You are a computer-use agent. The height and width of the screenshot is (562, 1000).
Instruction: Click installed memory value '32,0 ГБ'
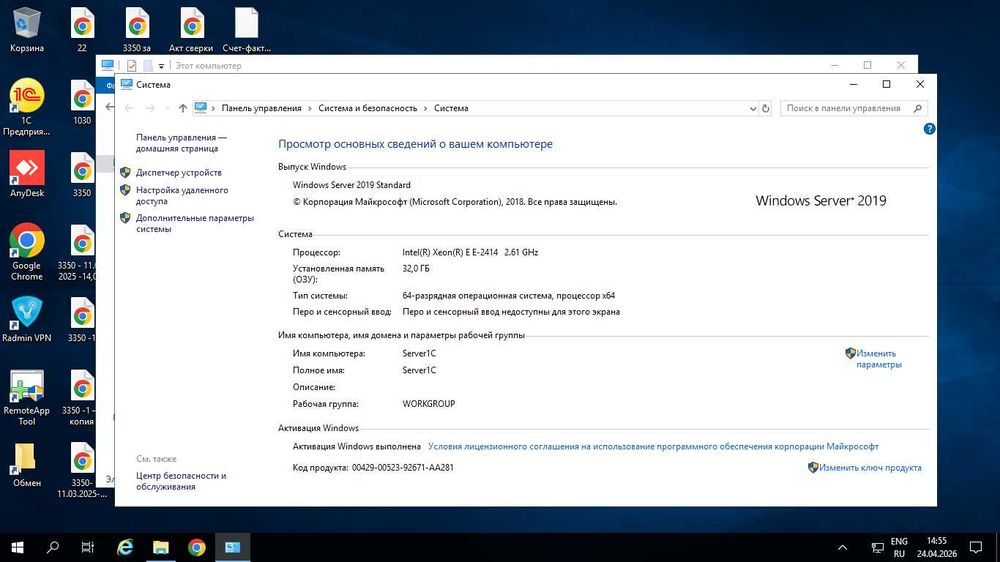coord(416,269)
